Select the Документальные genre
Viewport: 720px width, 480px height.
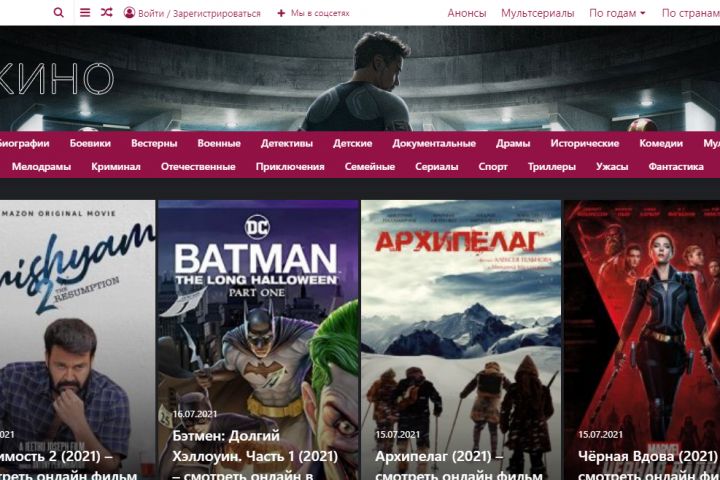click(434, 143)
